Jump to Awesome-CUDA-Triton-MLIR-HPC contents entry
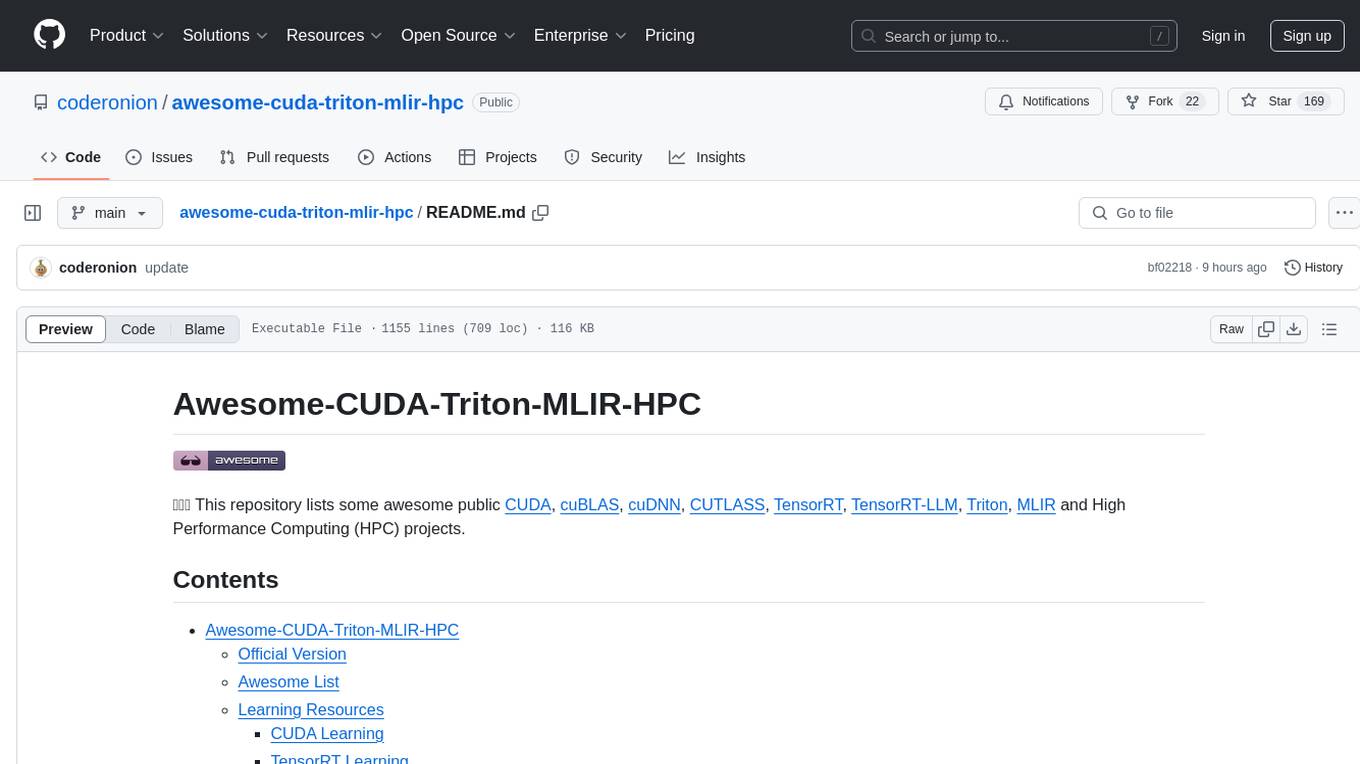Image resolution: width=1360 pixels, height=764 pixels. coord(332,630)
